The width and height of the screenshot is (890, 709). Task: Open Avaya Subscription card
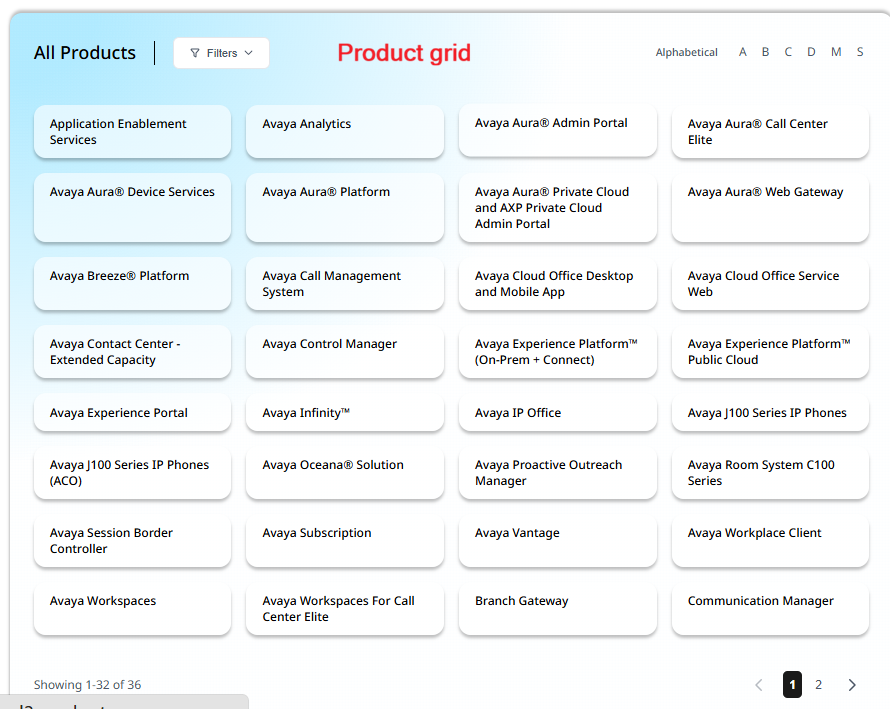[x=345, y=541]
